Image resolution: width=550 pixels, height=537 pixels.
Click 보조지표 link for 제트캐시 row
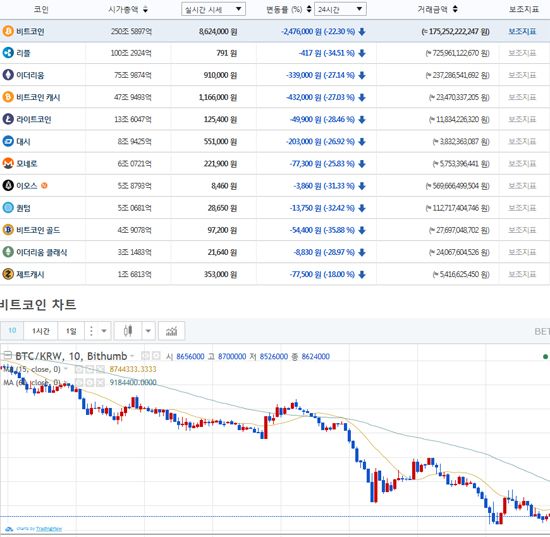click(x=522, y=274)
